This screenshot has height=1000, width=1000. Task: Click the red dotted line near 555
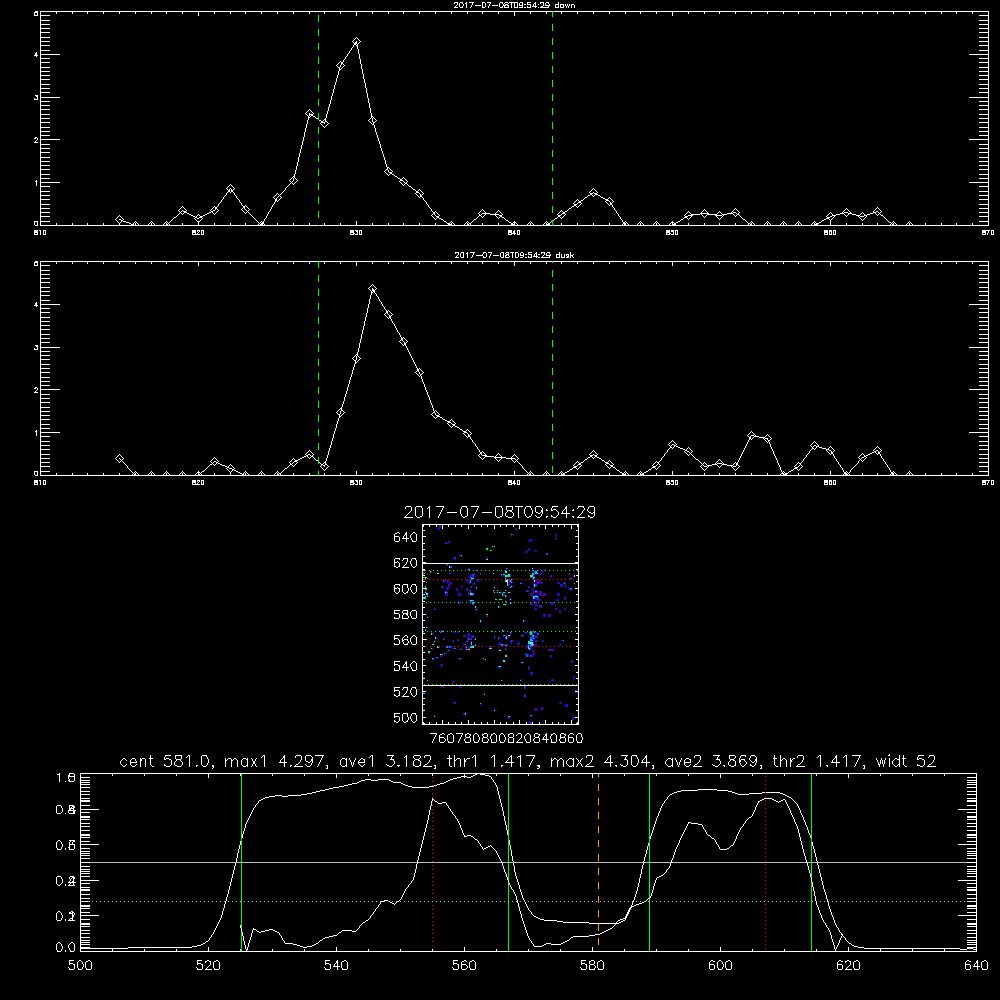pos(432,861)
